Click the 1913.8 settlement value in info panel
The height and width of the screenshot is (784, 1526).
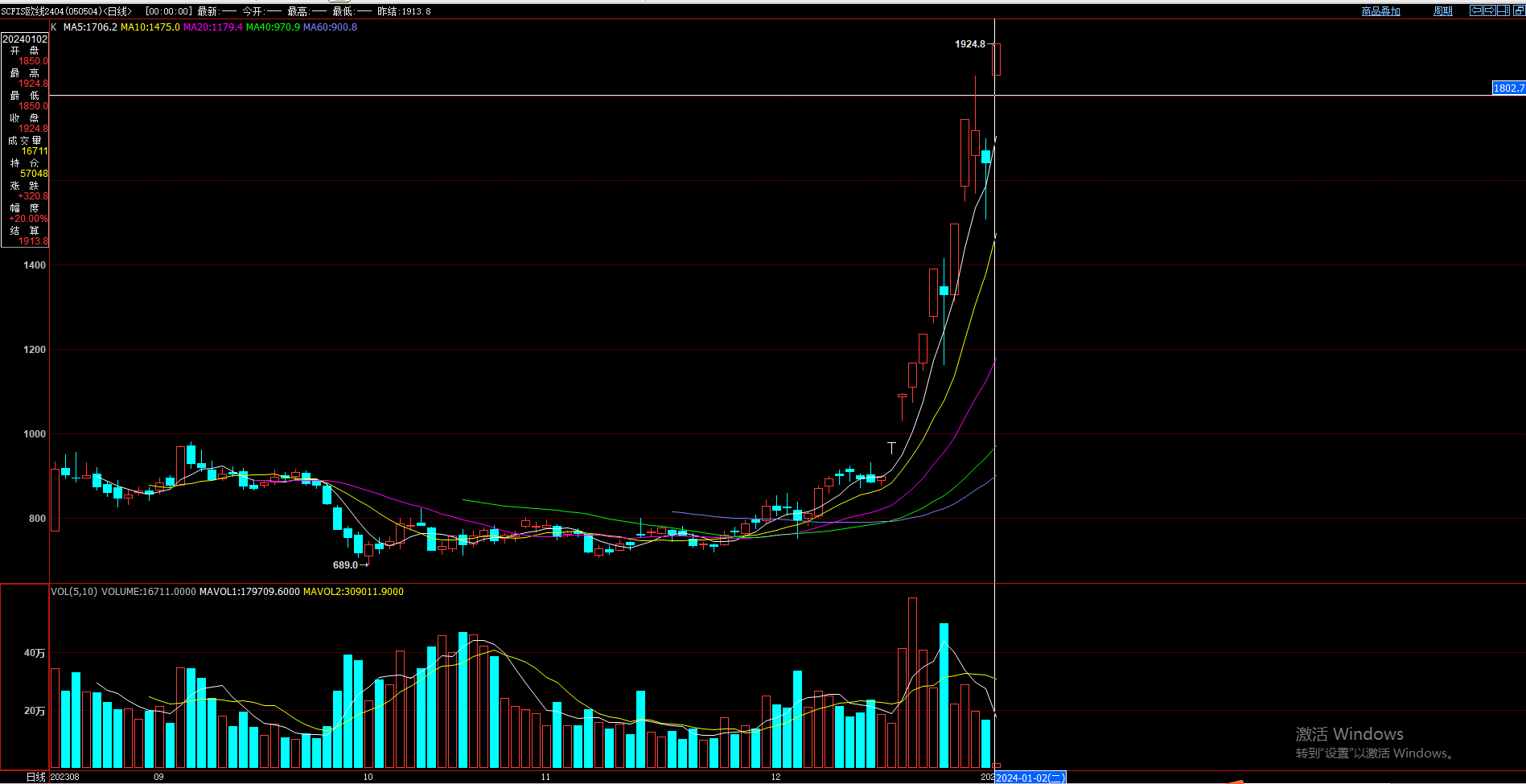[x=34, y=241]
